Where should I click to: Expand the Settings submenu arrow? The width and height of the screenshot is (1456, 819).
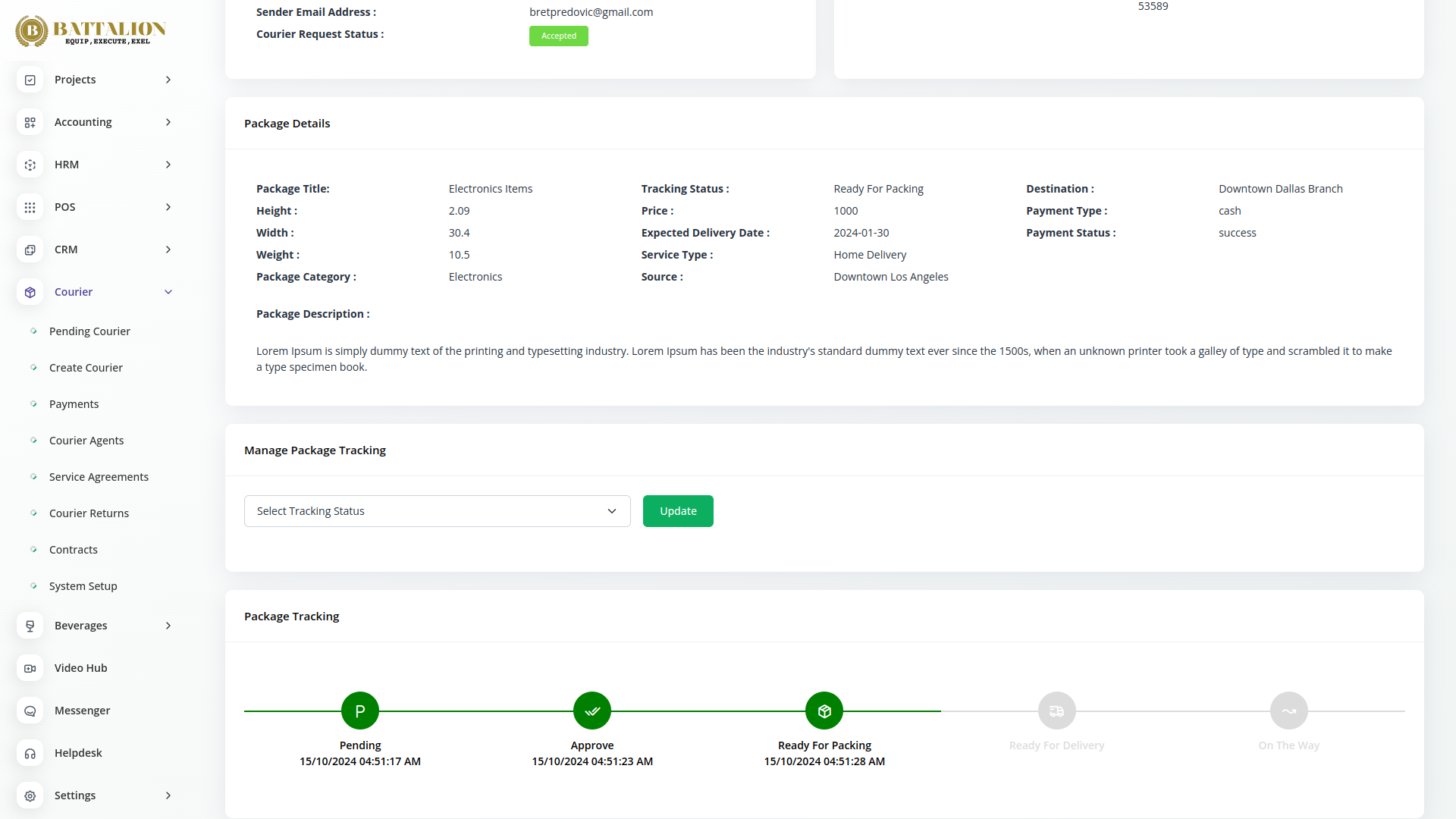[x=168, y=795]
